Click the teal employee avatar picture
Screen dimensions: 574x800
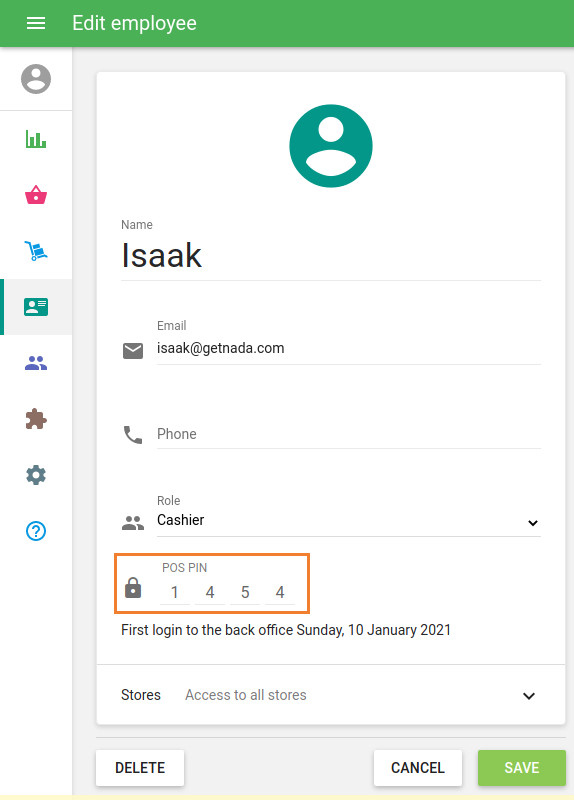click(331, 146)
